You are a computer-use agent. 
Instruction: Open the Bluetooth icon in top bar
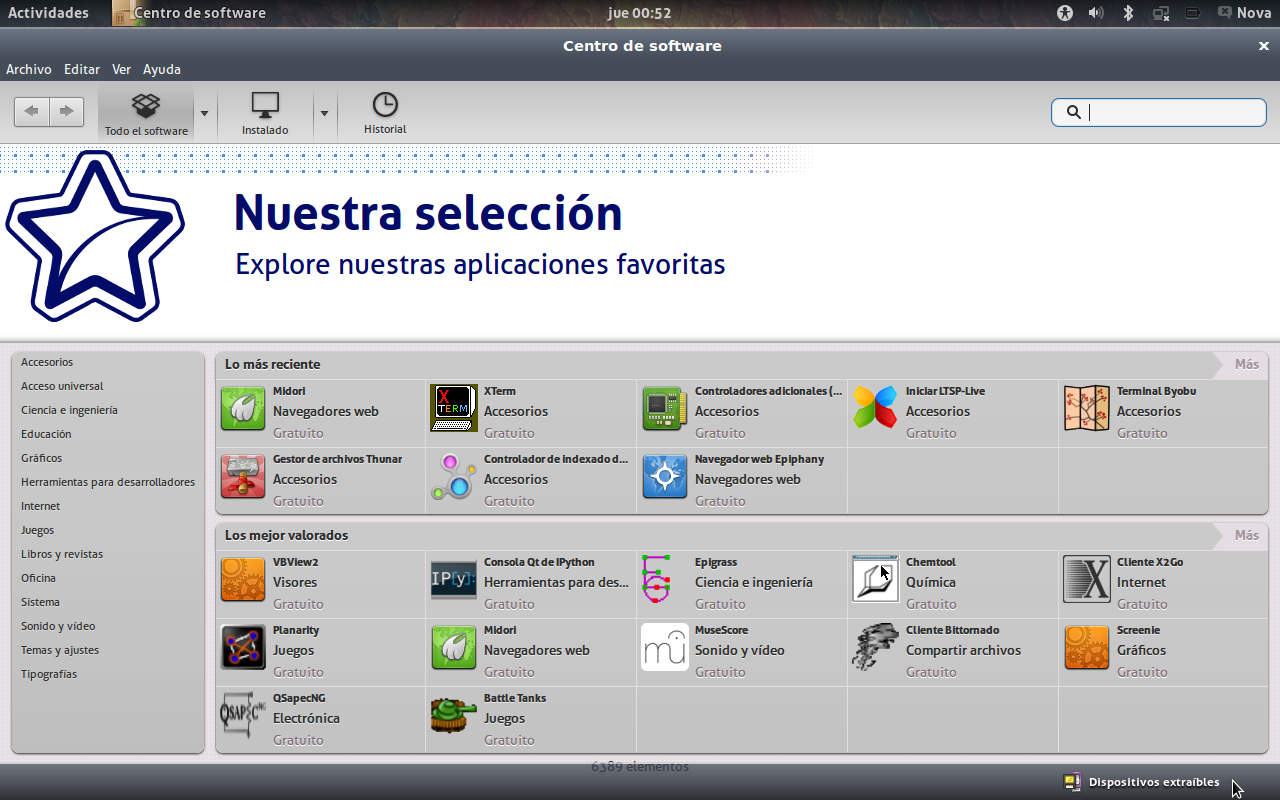click(1128, 13)
